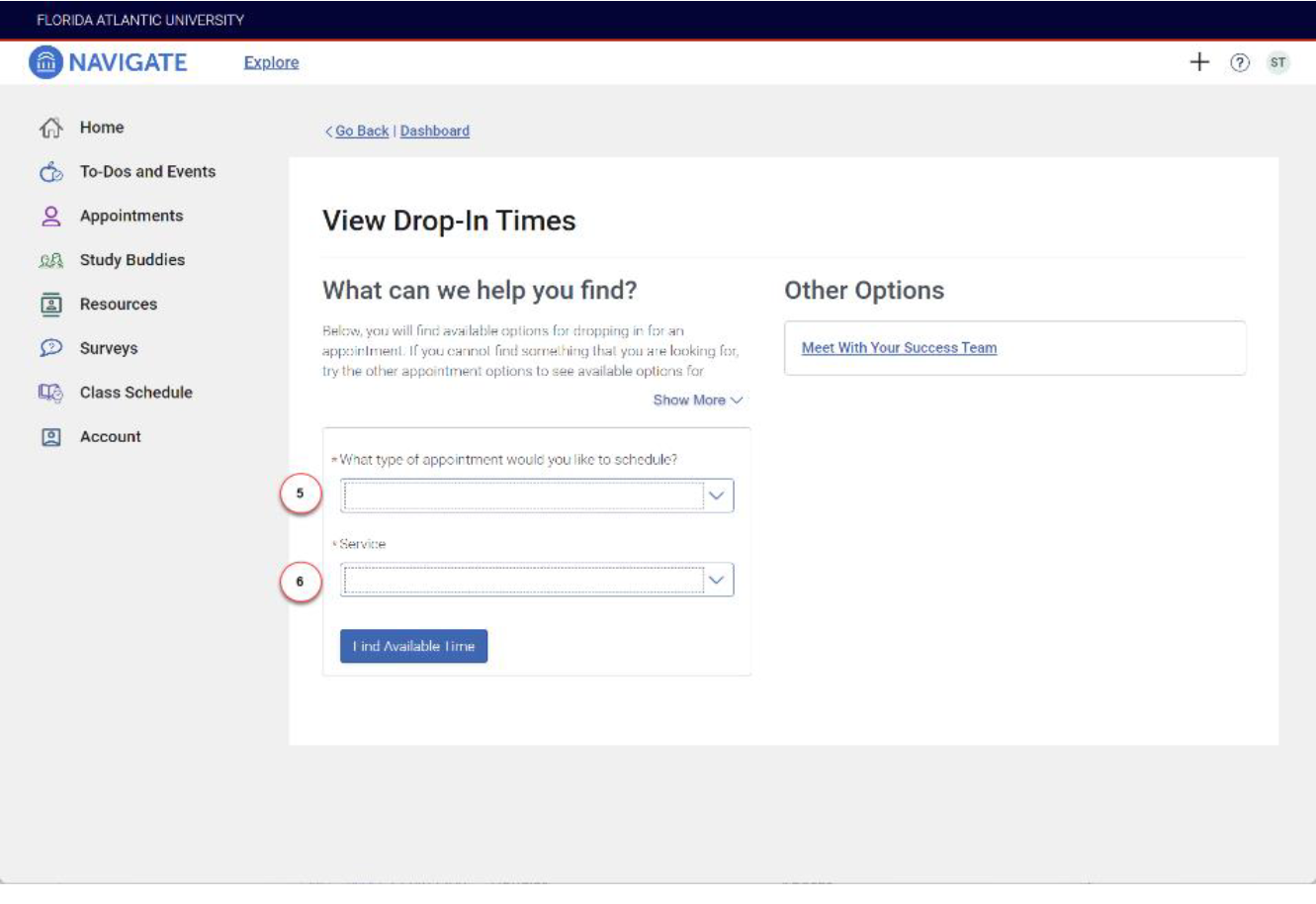Screen dimensions: 1316x904
Task: Click the Study Buddies icon
Action: pyautogui.click(x=50, y=260)
